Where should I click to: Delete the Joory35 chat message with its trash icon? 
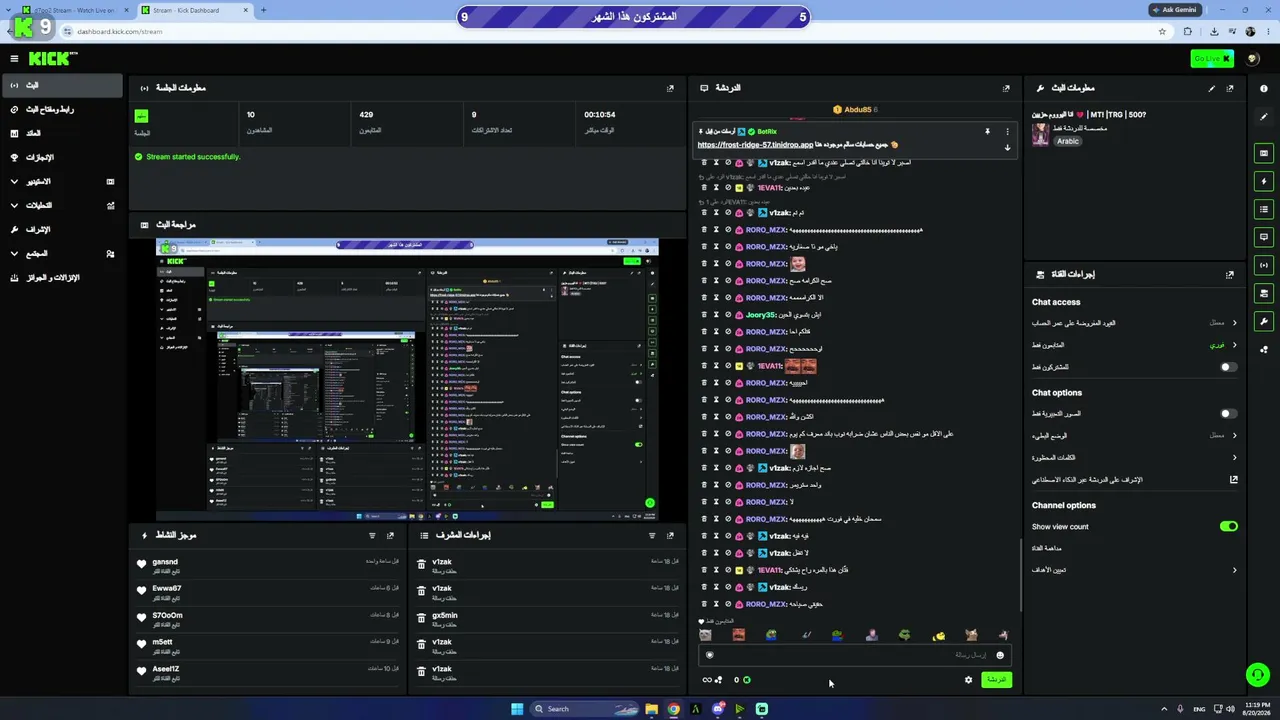tap(703, 315)
